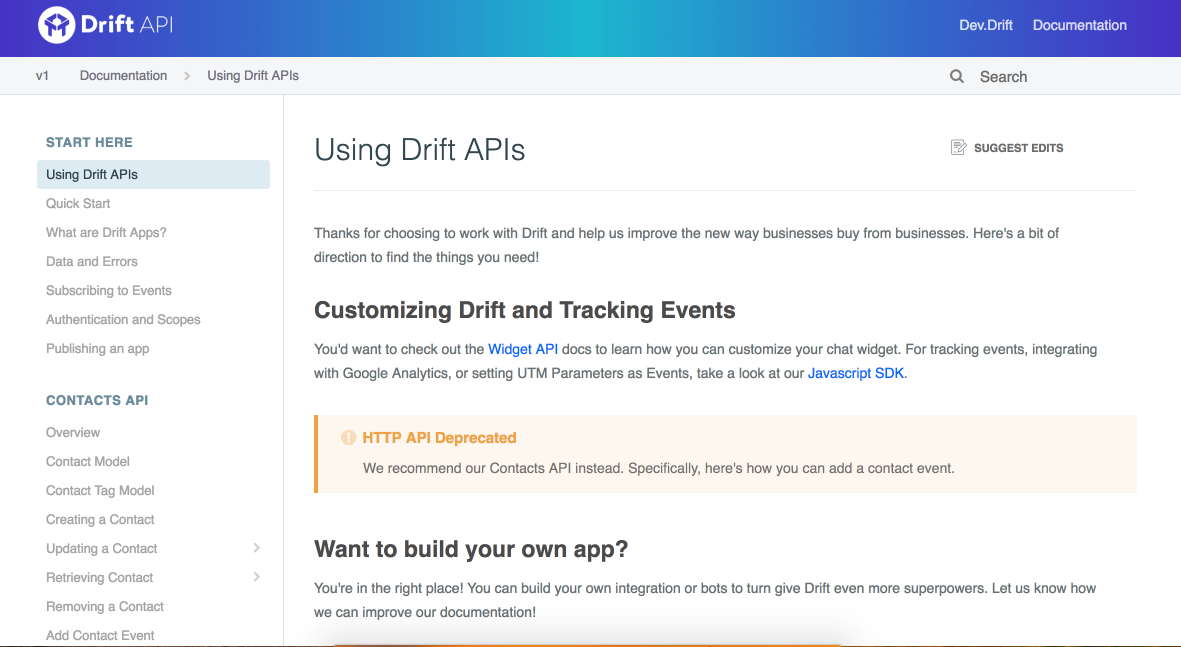Screen dimensions: 1181x647
Task: Click the breadcrumb arrow after Documentation
Action: click(x=187, y=76)
